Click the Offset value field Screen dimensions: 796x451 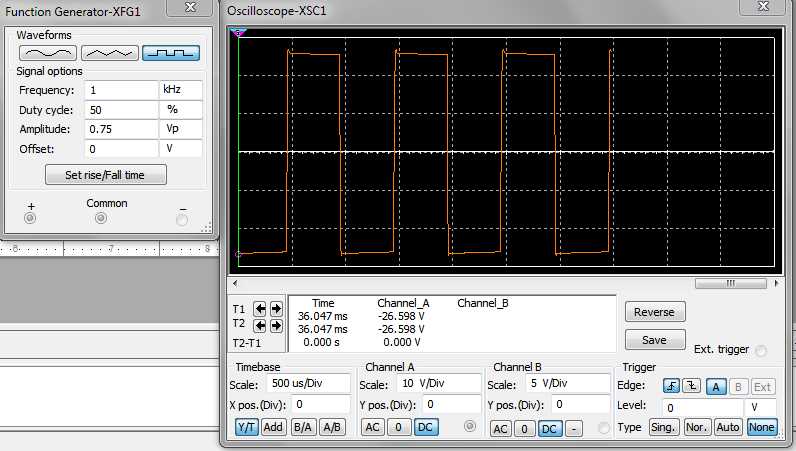(121, 149)
